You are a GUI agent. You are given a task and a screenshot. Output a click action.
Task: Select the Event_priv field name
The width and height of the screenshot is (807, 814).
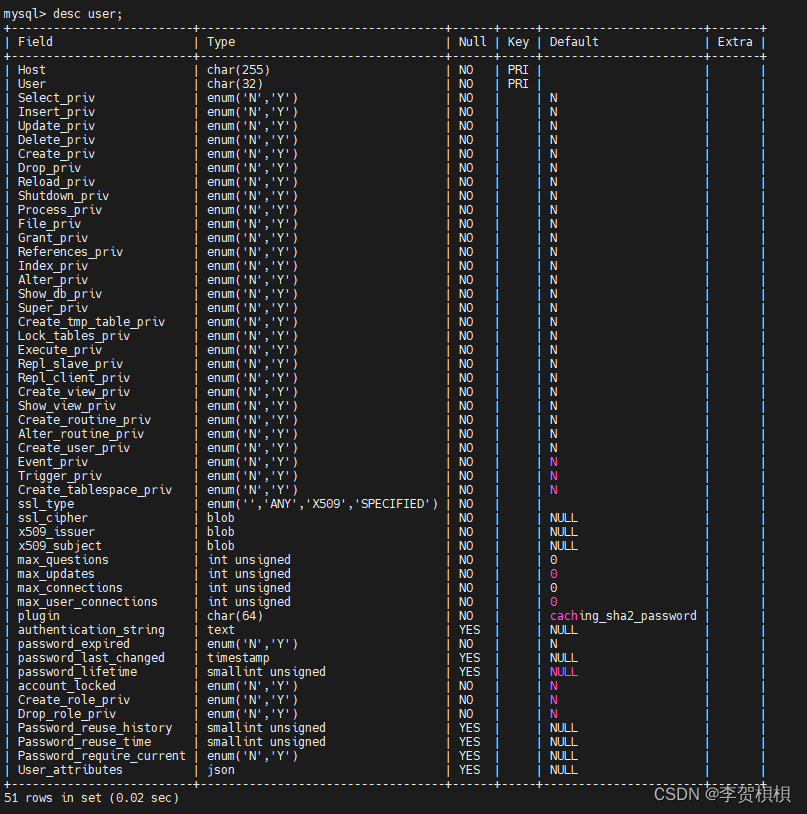coord(53,463)
